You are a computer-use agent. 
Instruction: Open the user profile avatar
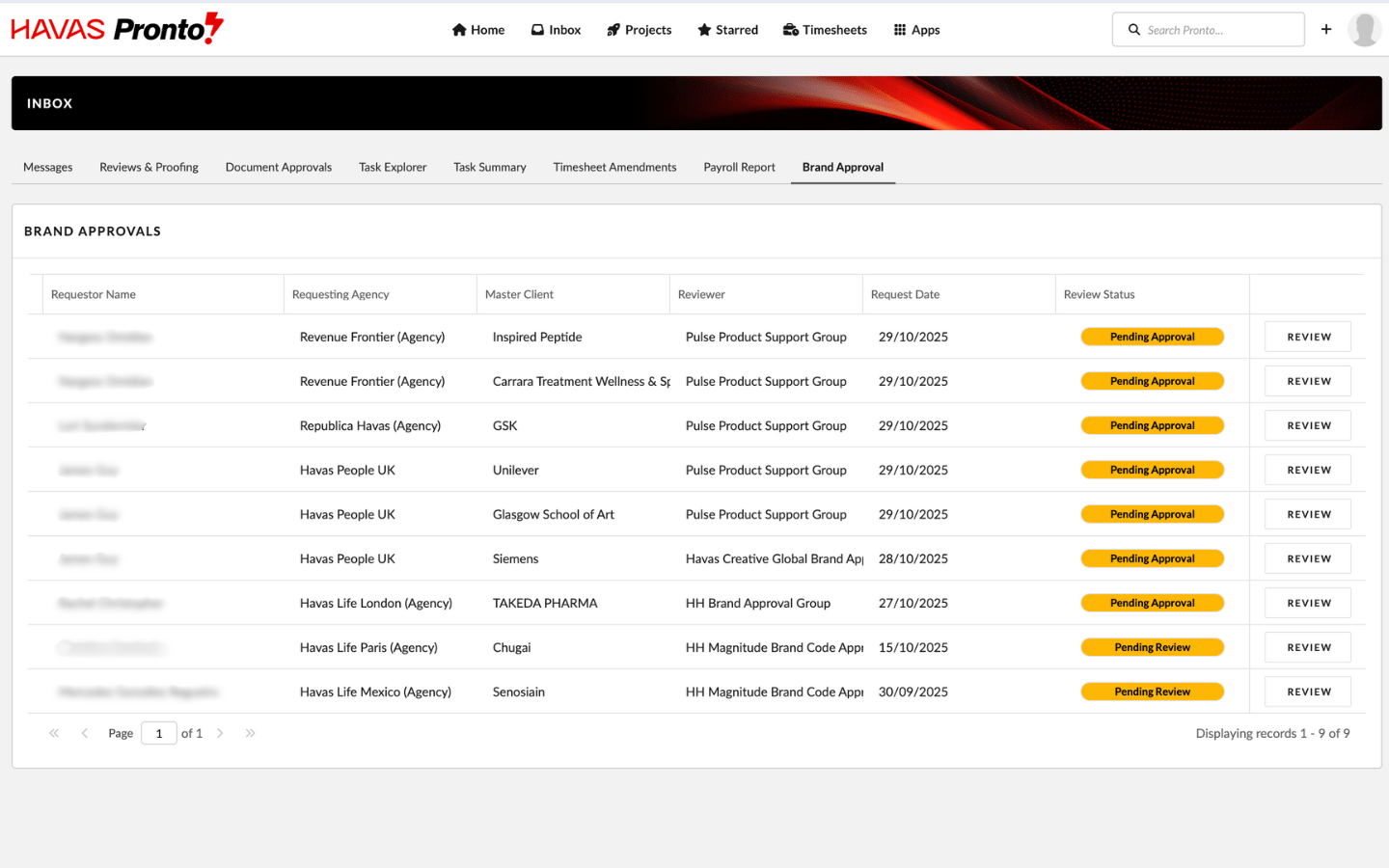(x=1364, y=30)
